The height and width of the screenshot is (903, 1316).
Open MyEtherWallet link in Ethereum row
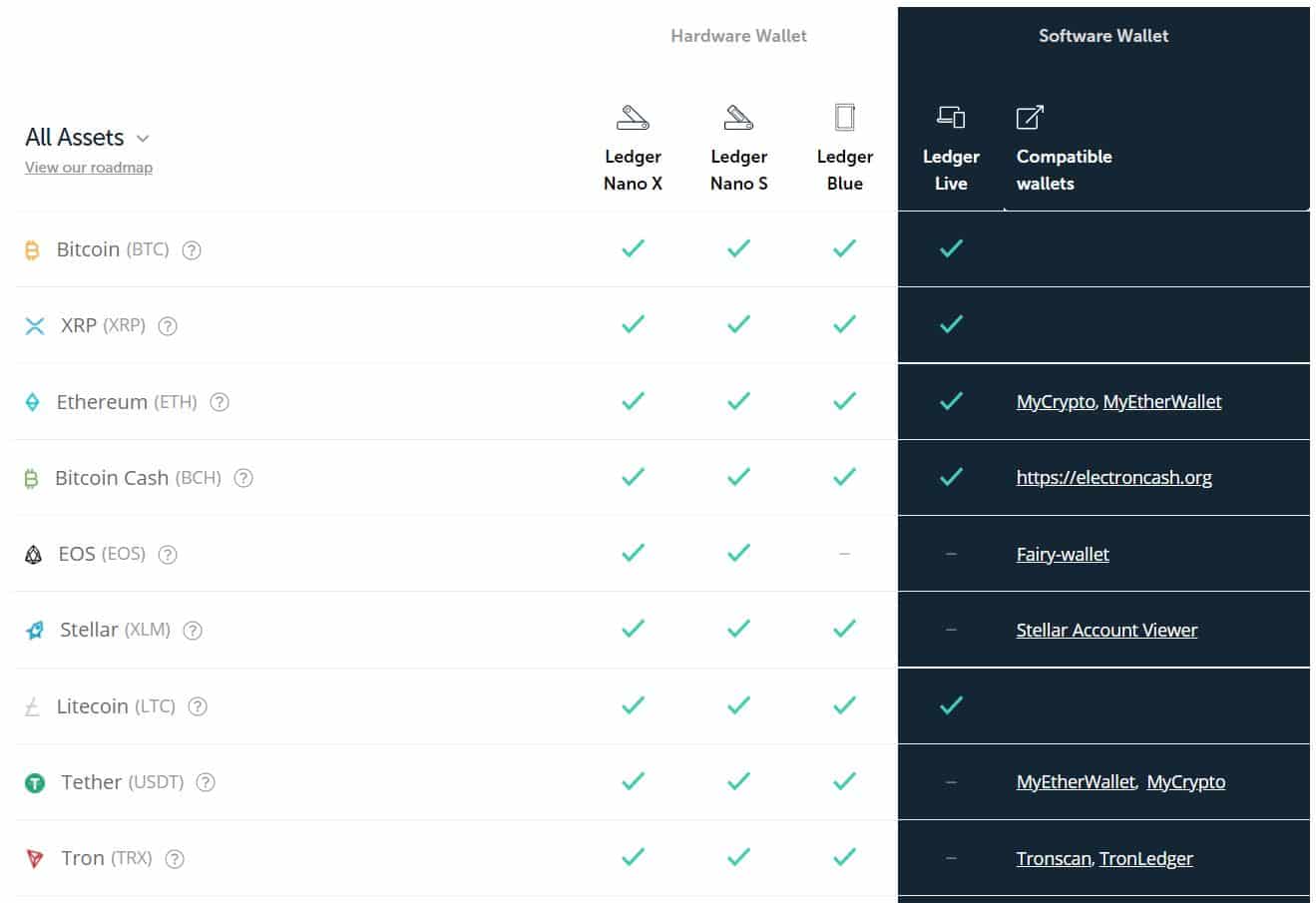(1162, 402)
